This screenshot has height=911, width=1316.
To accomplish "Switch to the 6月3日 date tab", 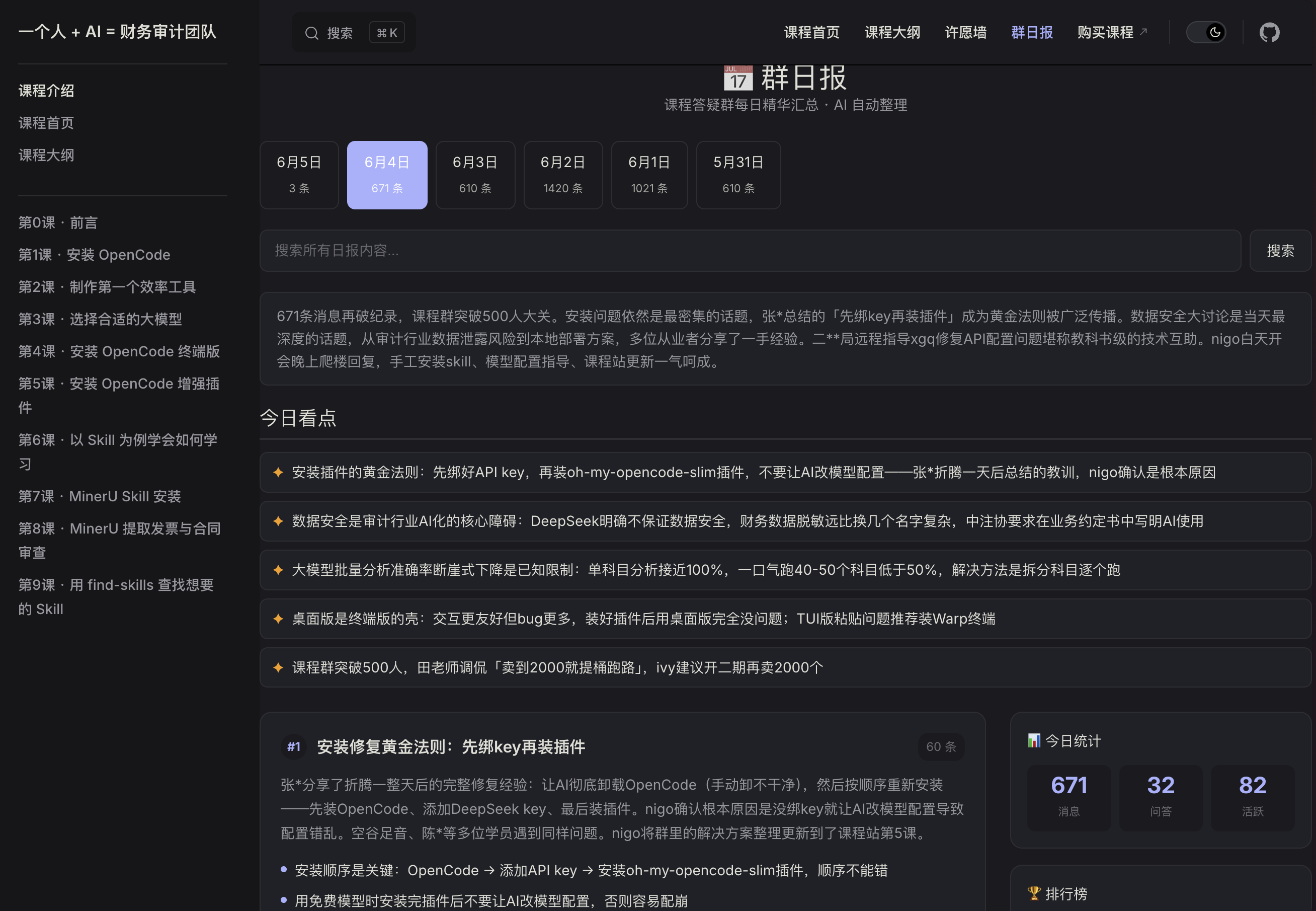I will click(x=475, y=175).
